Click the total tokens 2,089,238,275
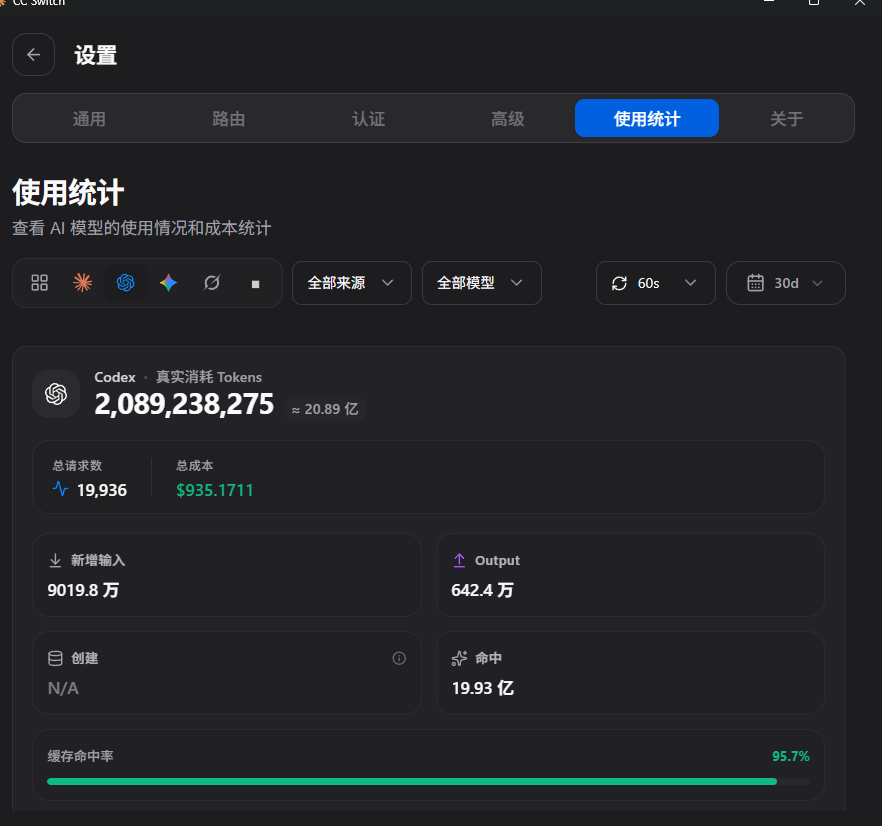Screen dimensions: 882x826 pyautogui.click(x=184, y=404)
